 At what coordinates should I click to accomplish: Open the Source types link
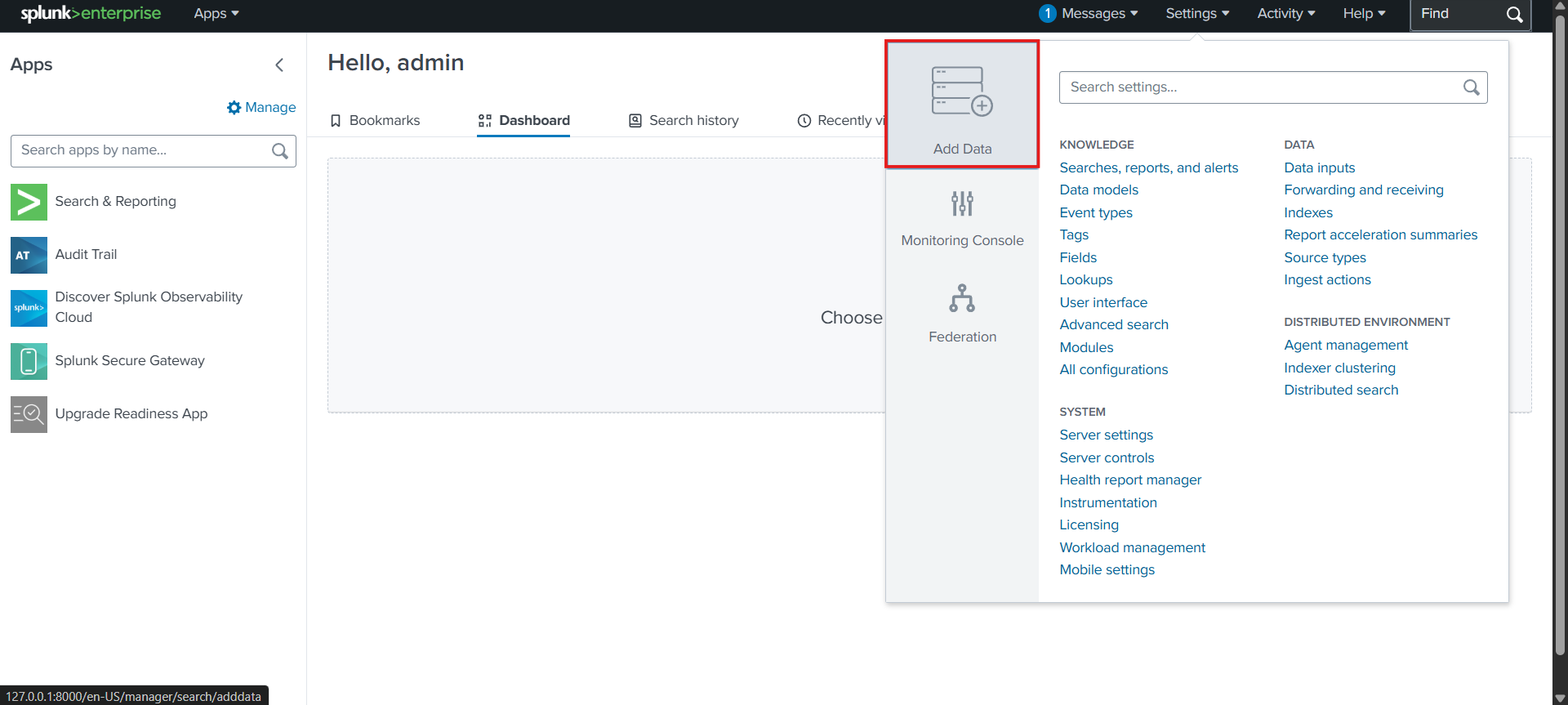coord(1325,257)
